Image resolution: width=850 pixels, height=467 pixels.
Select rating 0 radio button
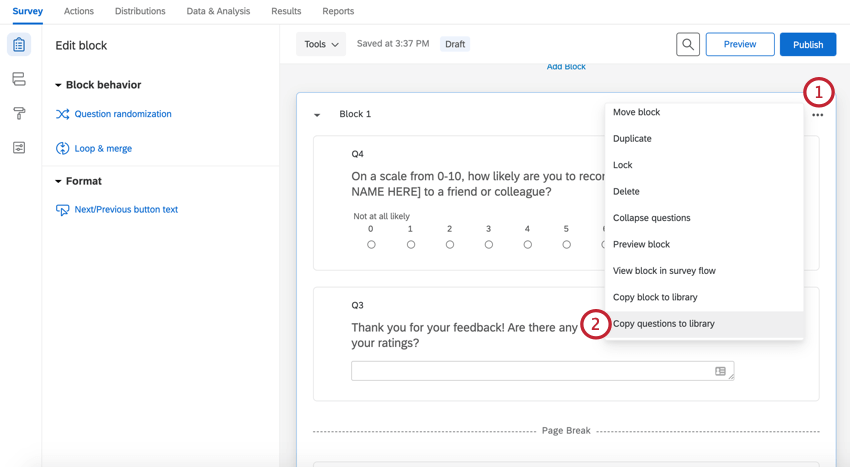point(371,244)
